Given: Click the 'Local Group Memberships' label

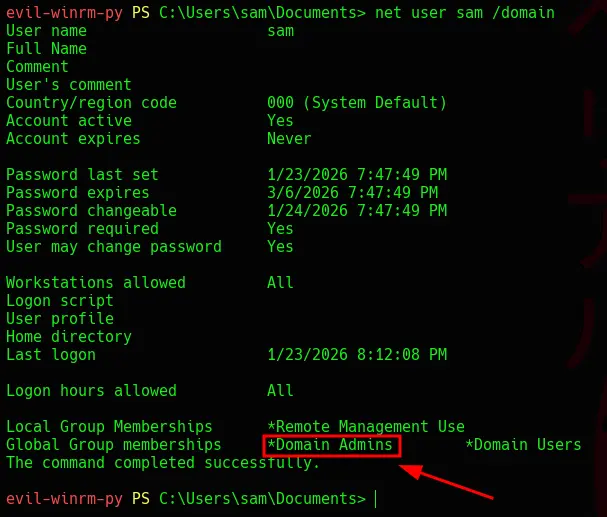Looking at the screenshot, I should pyautogui.click(x=109, y=427).
